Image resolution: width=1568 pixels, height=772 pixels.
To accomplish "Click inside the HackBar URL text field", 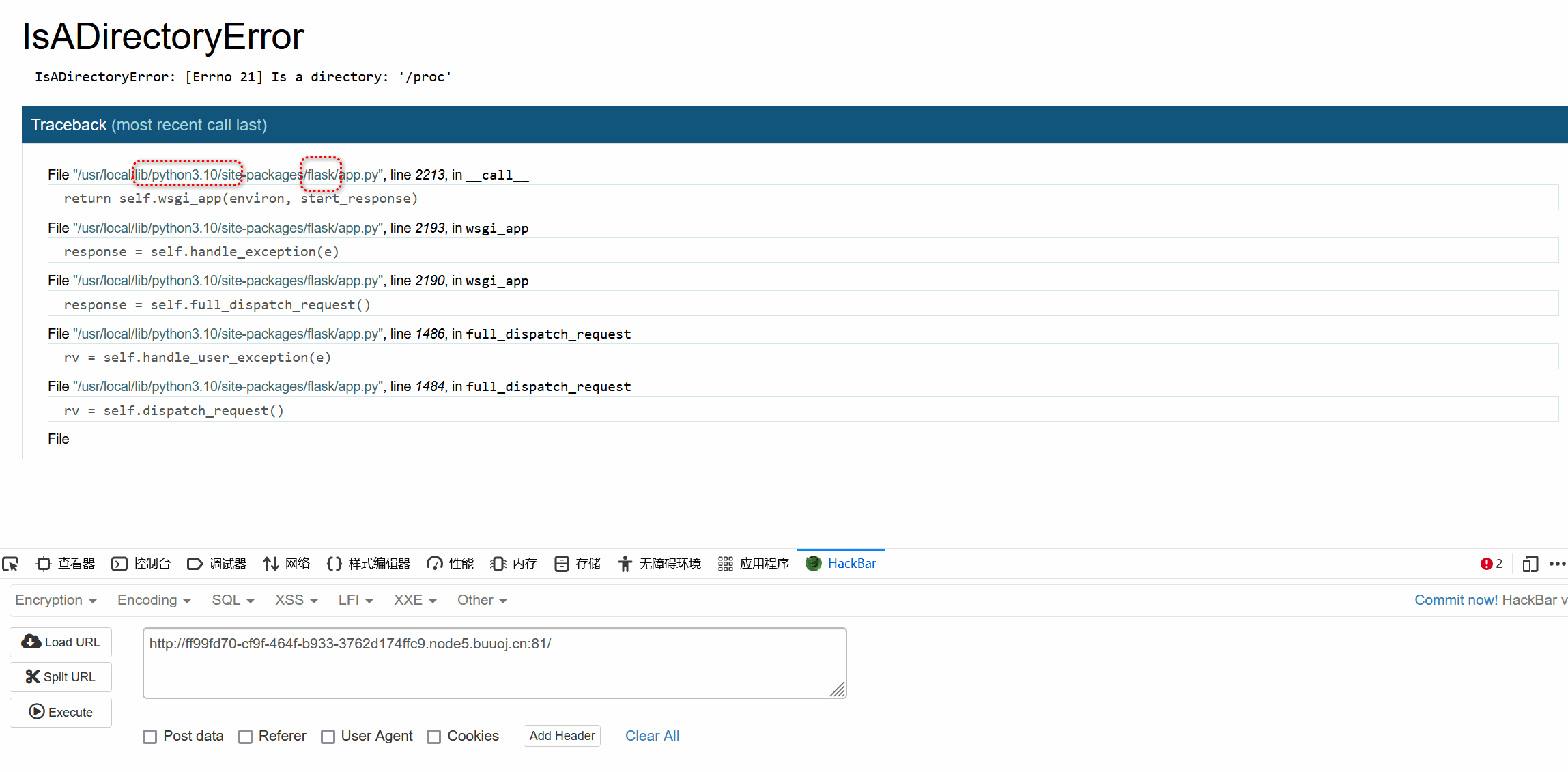I will click(x=494, y=663).
